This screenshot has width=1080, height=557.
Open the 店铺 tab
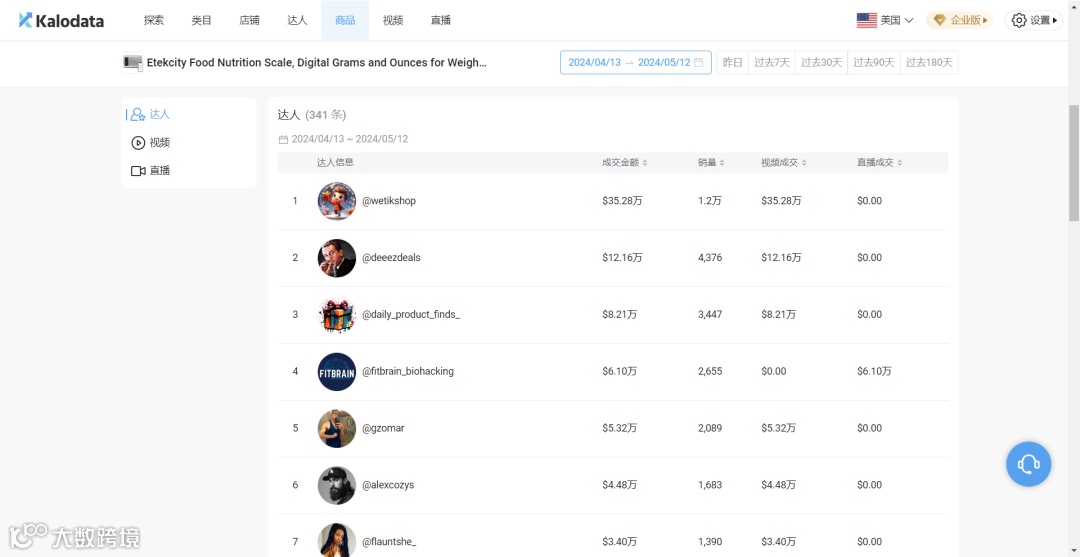[249, 21]
